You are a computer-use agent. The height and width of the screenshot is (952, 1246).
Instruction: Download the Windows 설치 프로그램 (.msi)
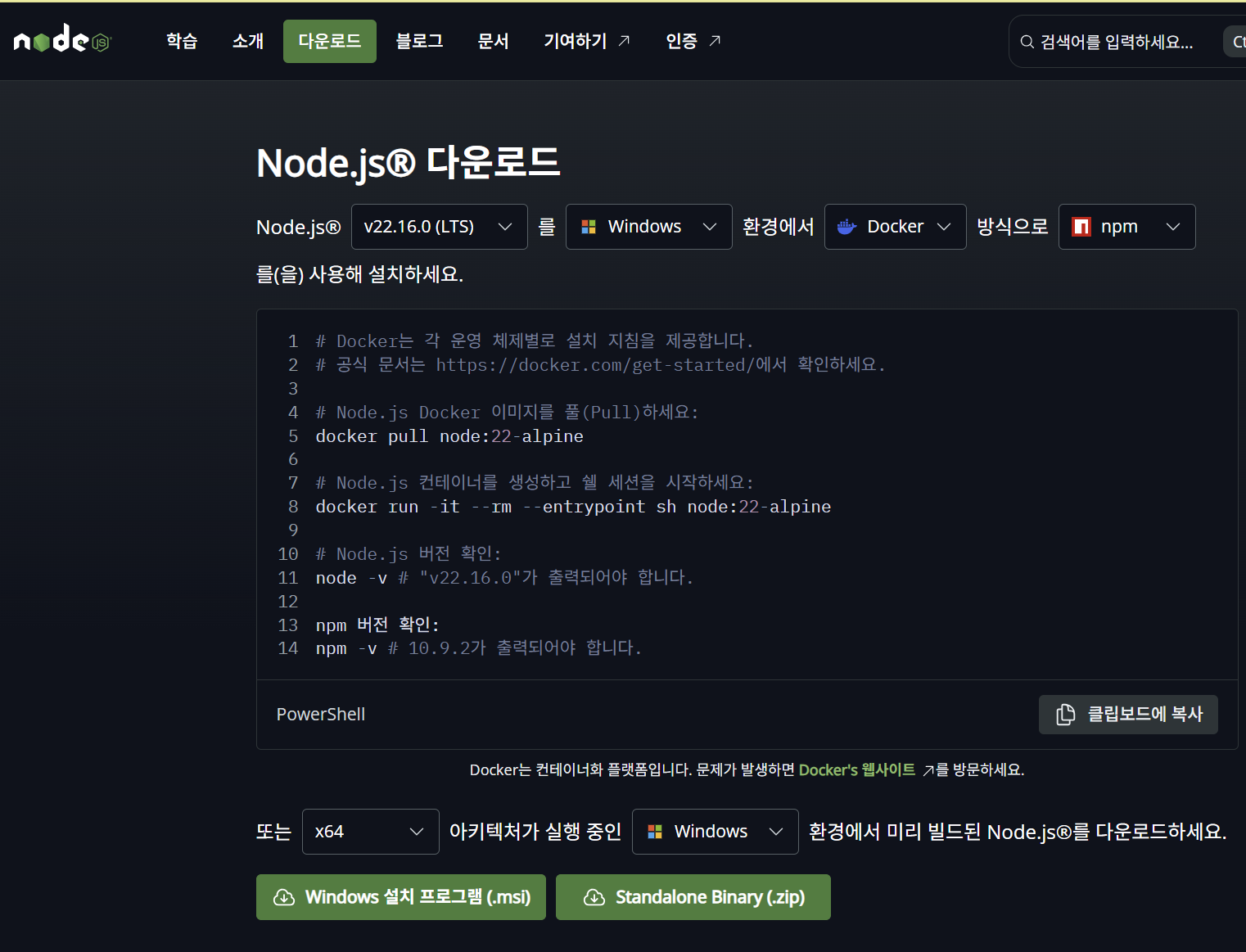[x=401, y=897]
